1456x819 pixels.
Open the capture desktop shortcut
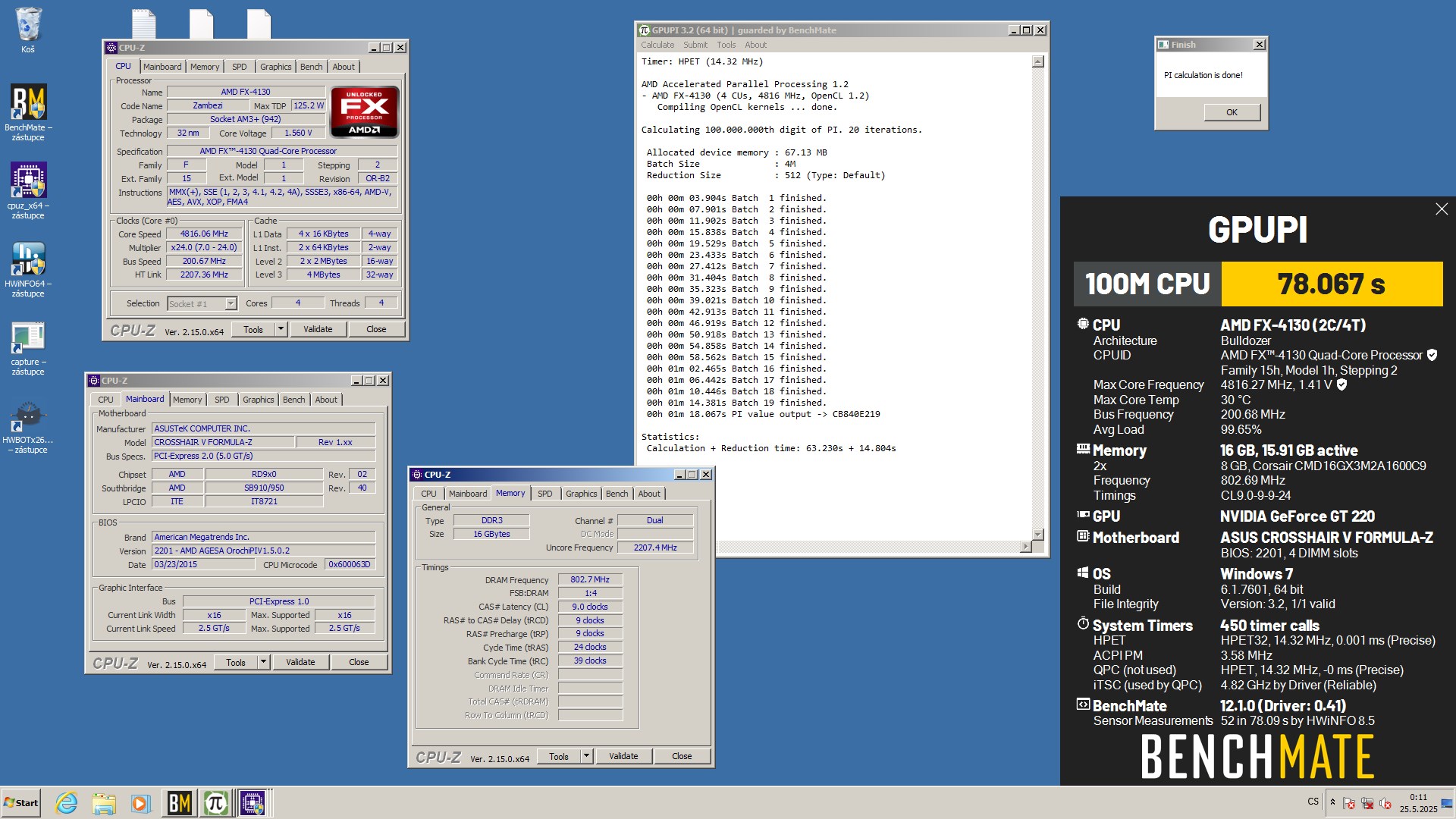click(x=28, y=347)
